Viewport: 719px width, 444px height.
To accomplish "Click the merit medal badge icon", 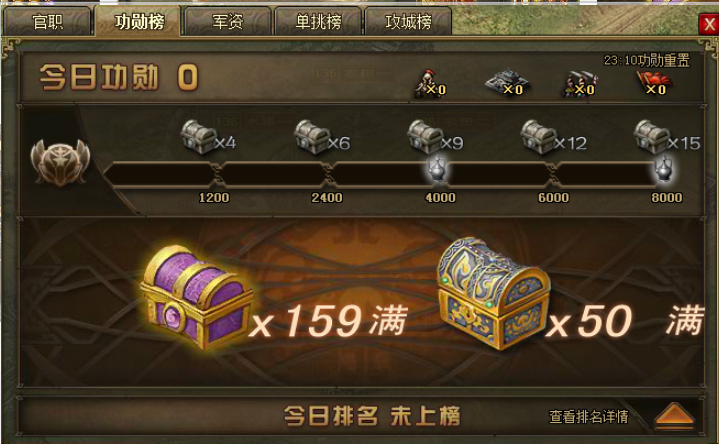I will tap(60, 162).
